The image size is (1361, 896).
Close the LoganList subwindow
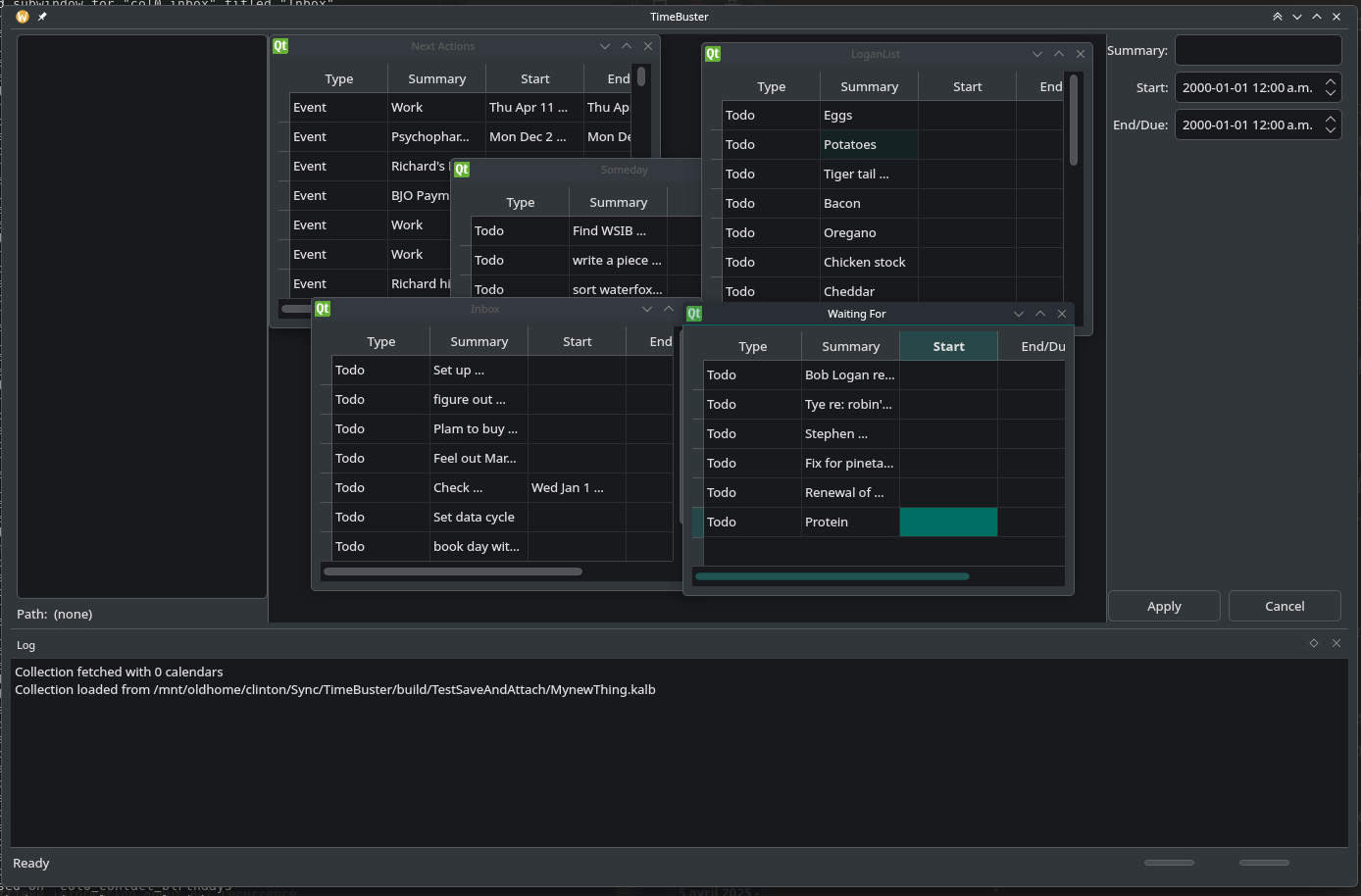(x=1081, y=54)
